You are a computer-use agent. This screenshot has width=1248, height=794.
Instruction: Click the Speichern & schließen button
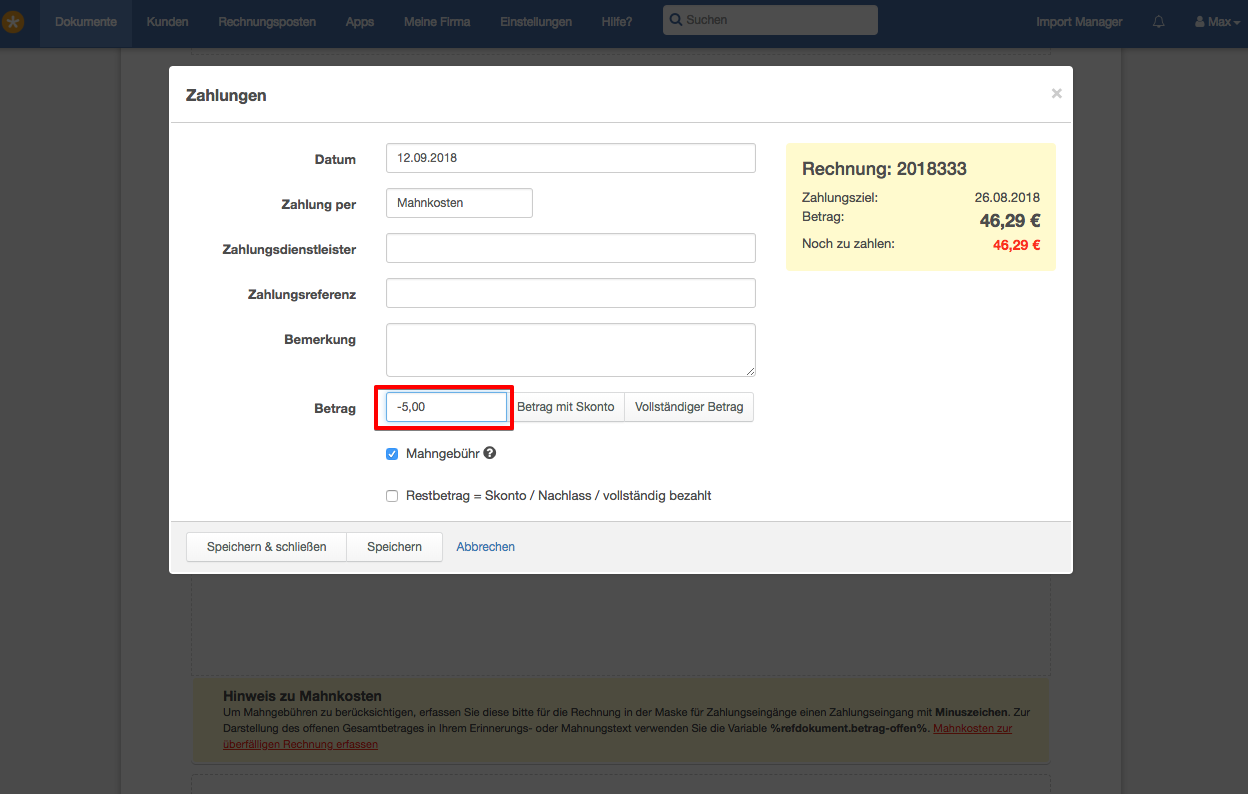(x=266, y=547)
